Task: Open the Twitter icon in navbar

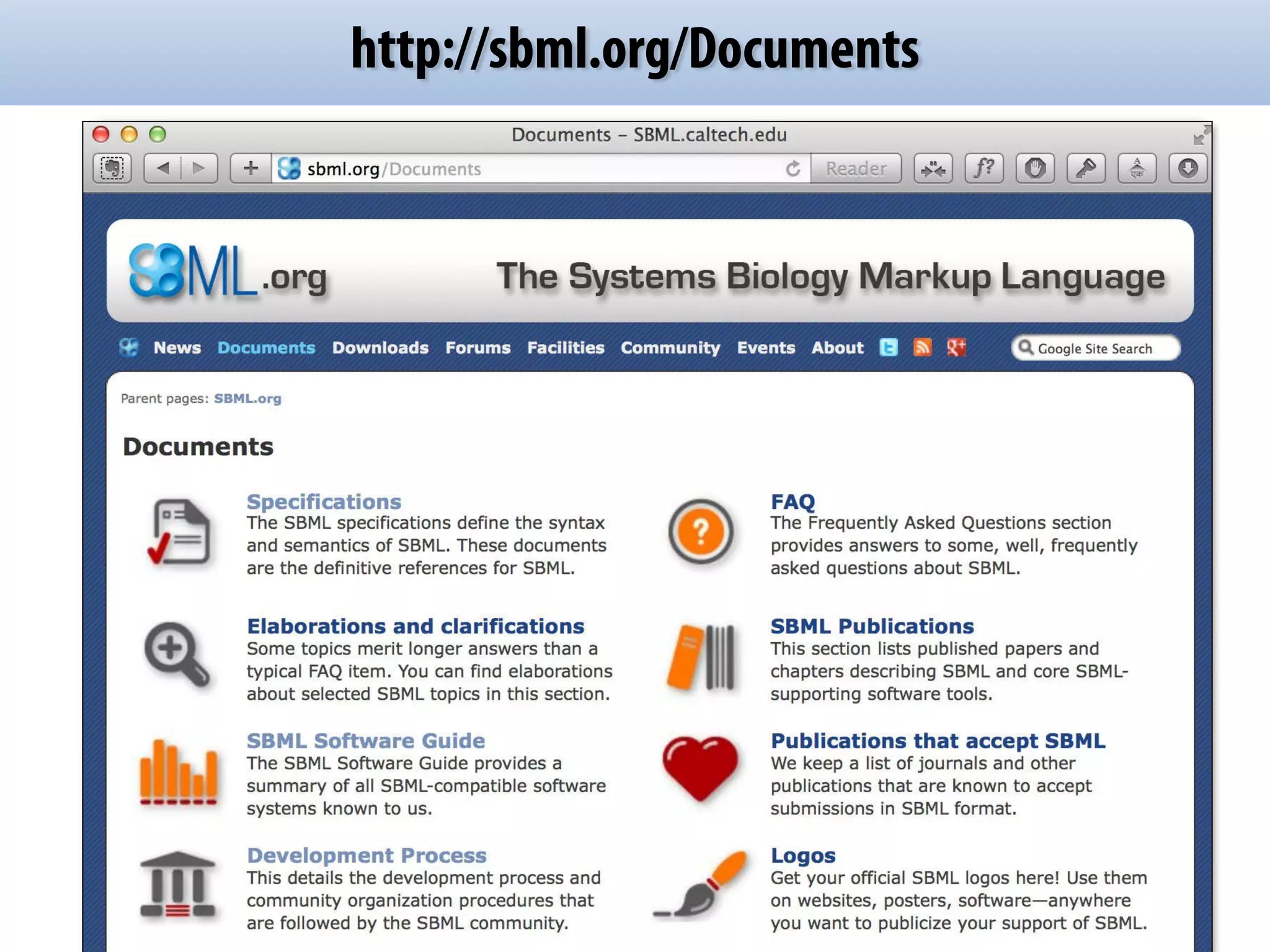Action: tap(888, 348)
